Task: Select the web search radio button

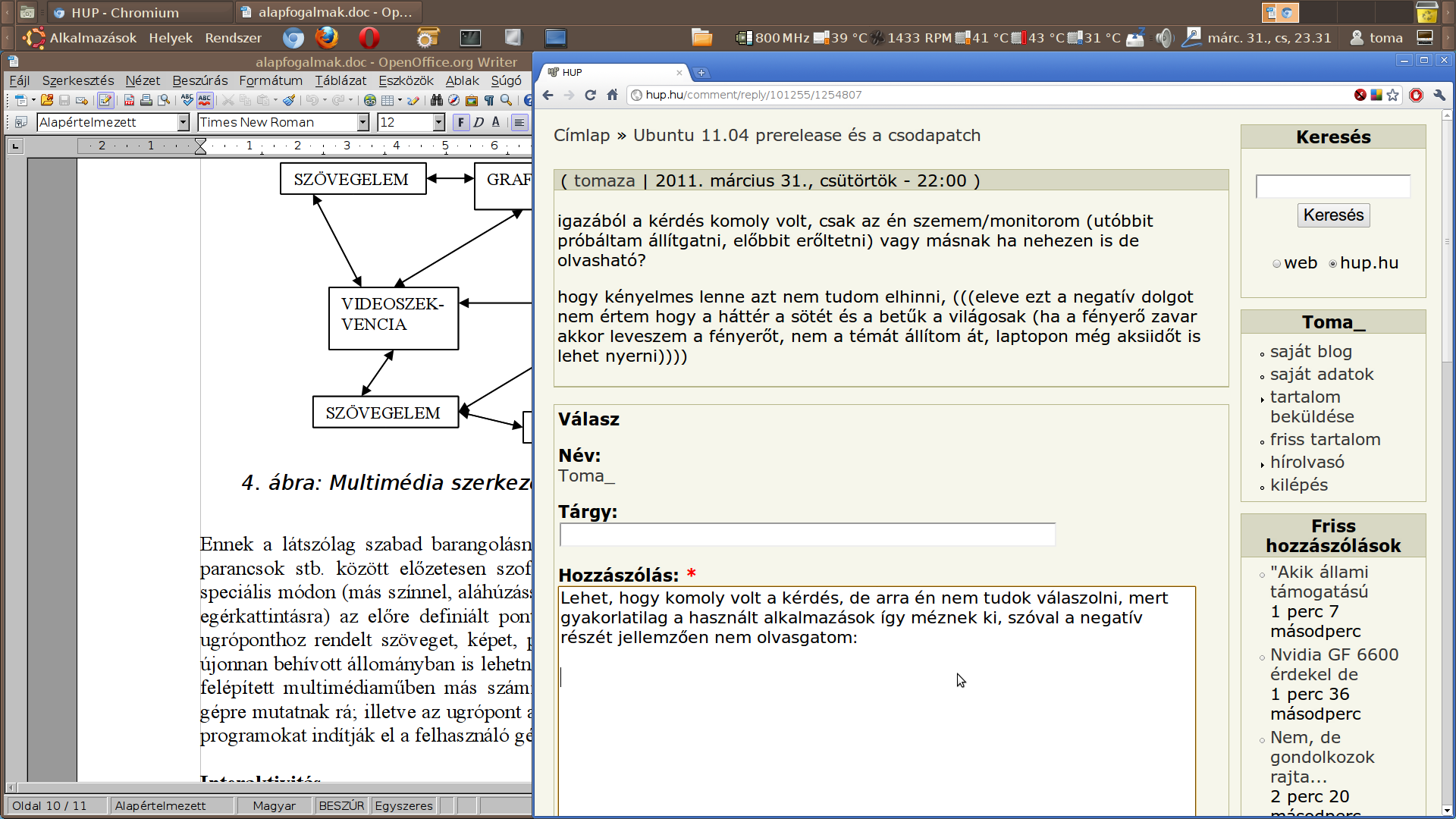Action: click(x=1277, y=264)
